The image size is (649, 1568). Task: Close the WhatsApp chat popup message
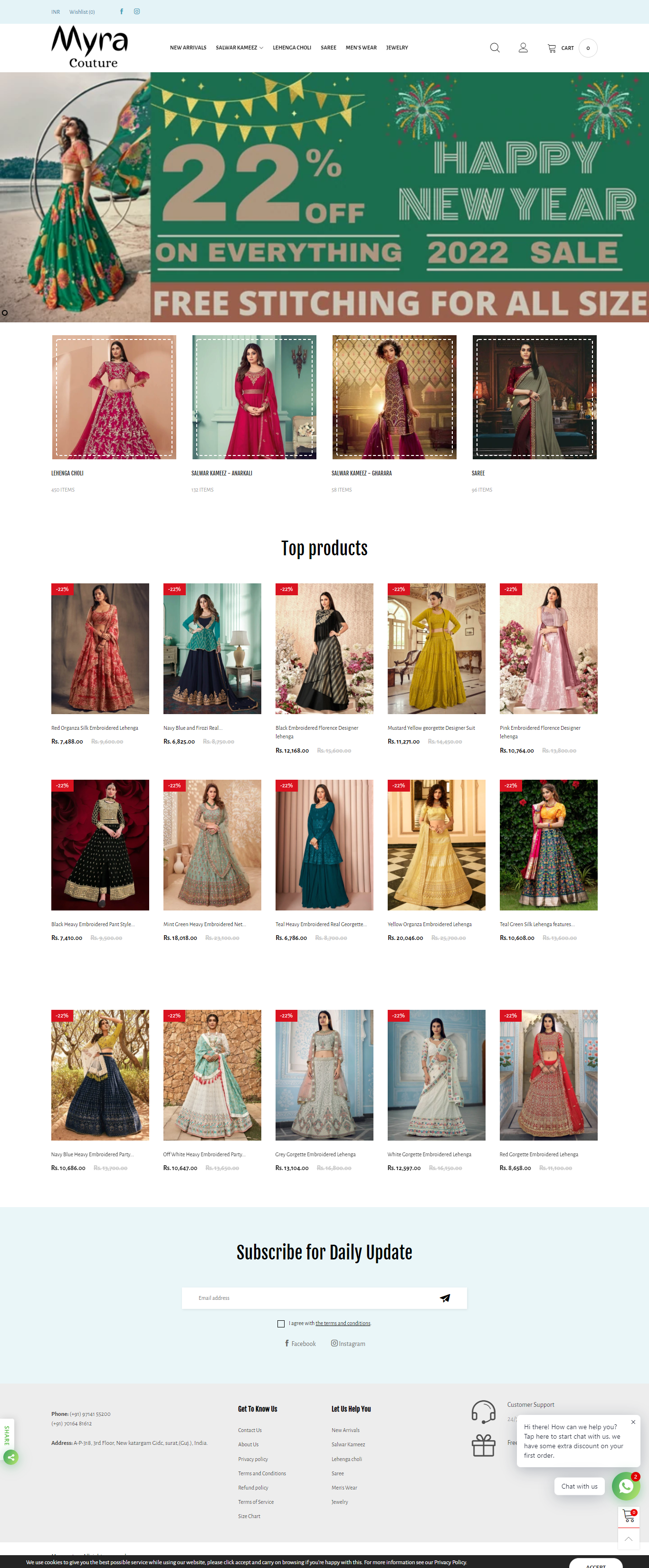[x=632, y=1422]
